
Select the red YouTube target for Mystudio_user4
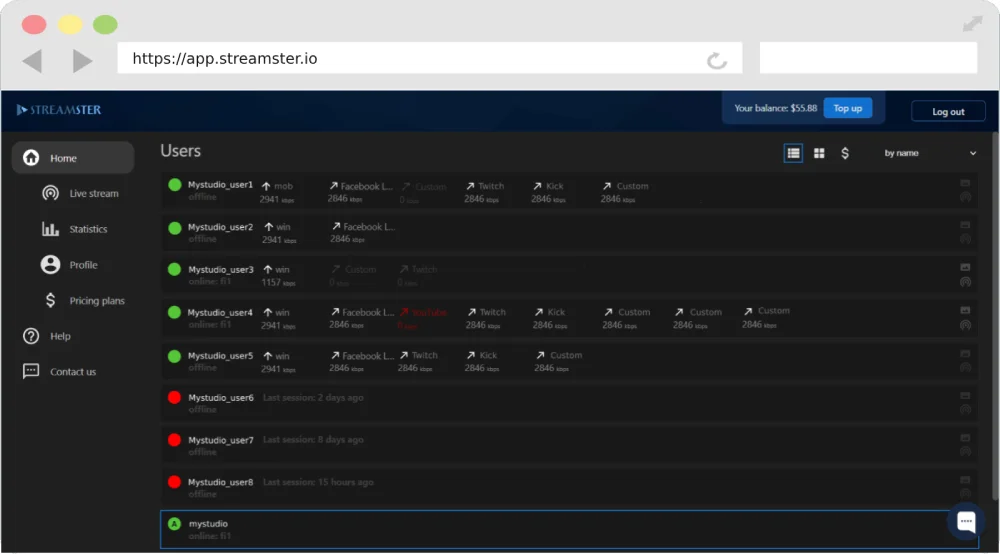coord(422,318)
